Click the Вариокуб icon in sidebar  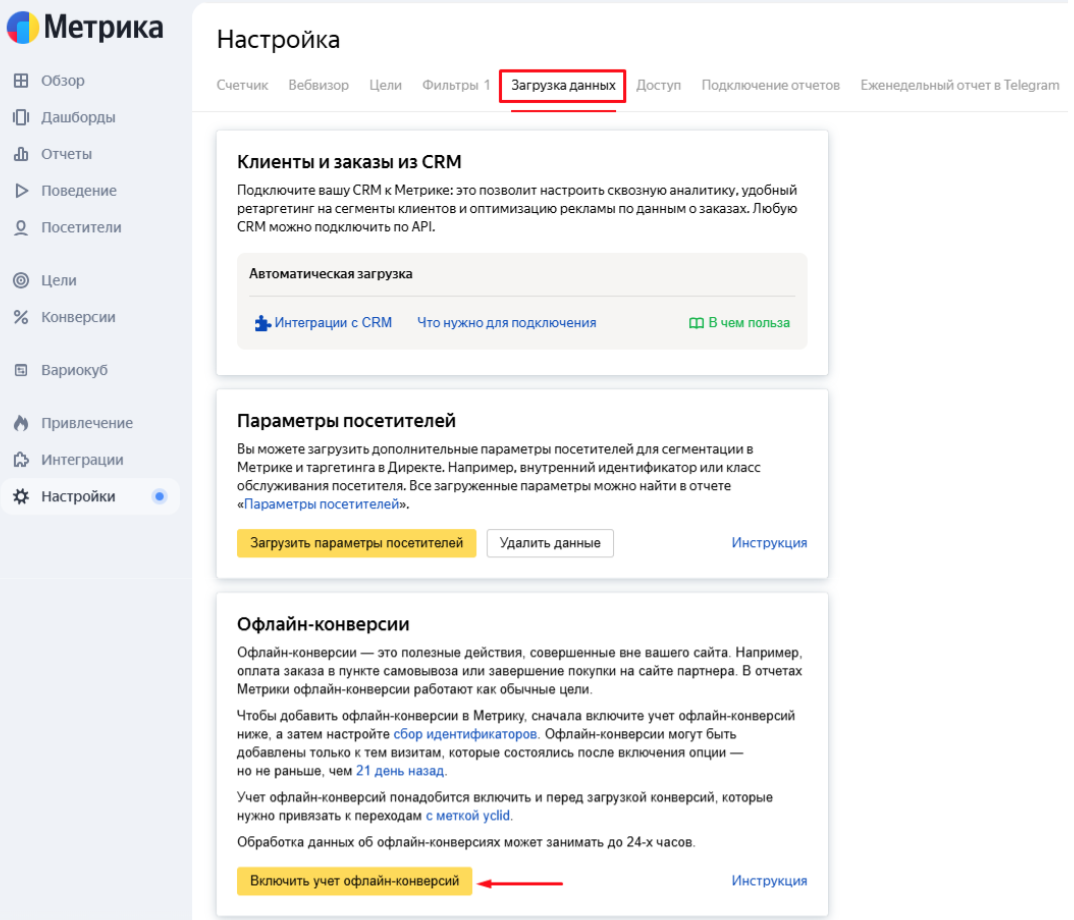pyautogui.click(x=21, y=370)
